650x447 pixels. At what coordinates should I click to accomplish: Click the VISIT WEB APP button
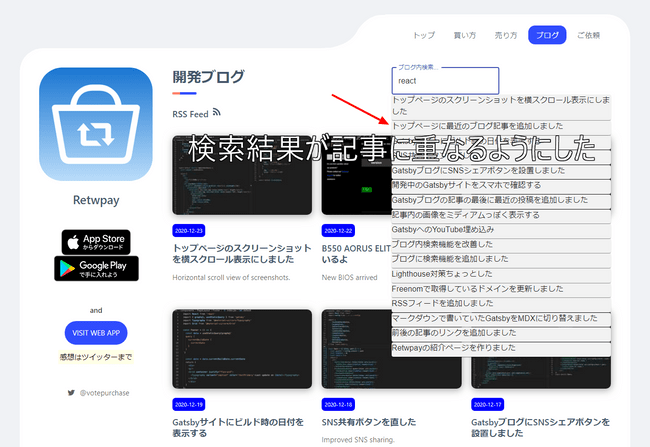tap(96, 333)
